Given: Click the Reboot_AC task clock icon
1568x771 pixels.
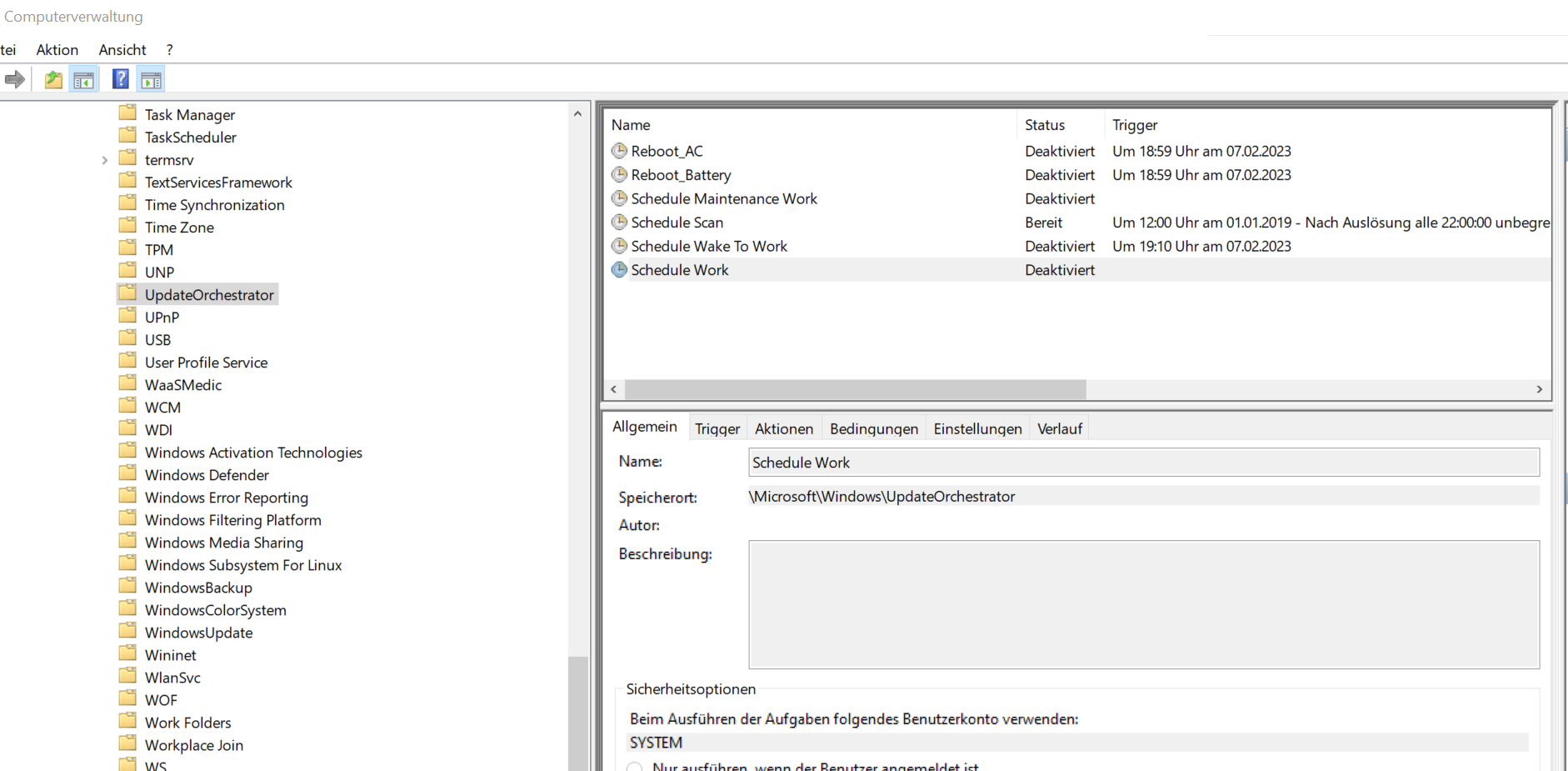Looking at the screenshot, I should point(619,151).
